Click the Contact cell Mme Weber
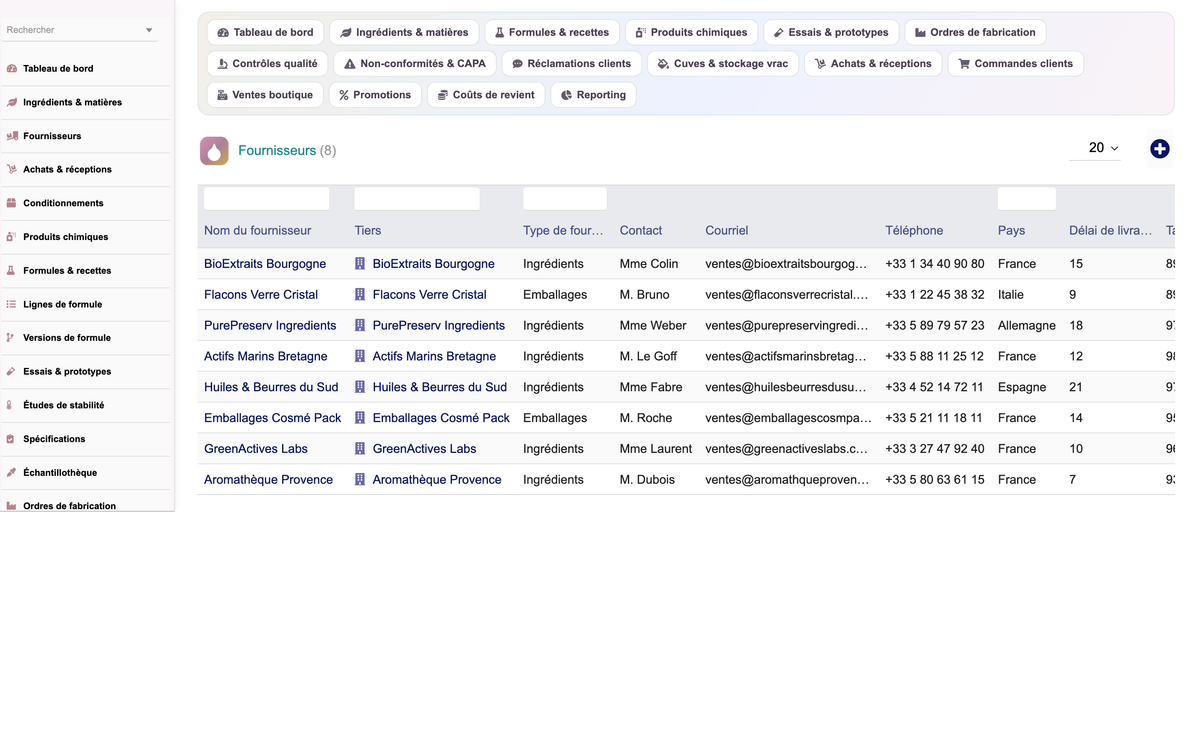The height and width of the screenshot is (750, 1200). pyautogui.click(x=653, y=326)
